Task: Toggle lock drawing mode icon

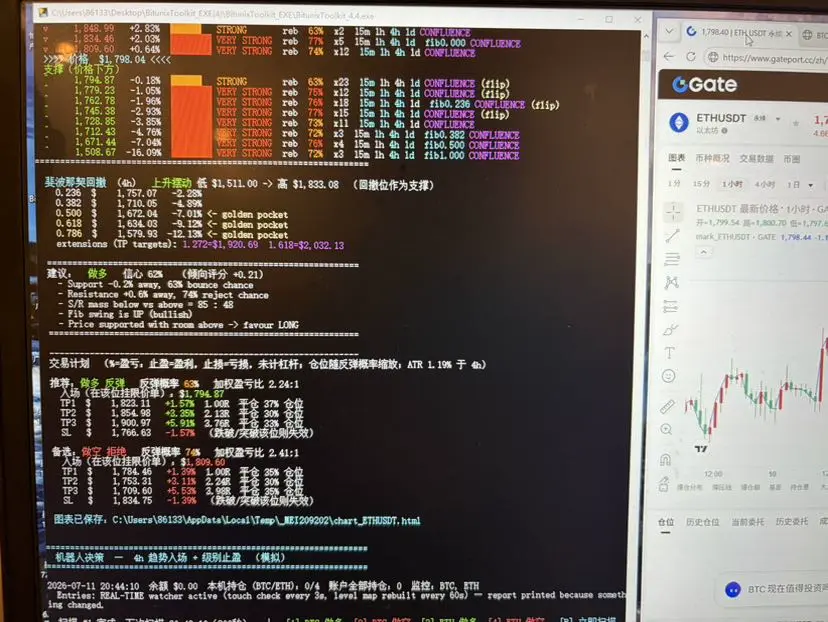Action: click(664, 483)
